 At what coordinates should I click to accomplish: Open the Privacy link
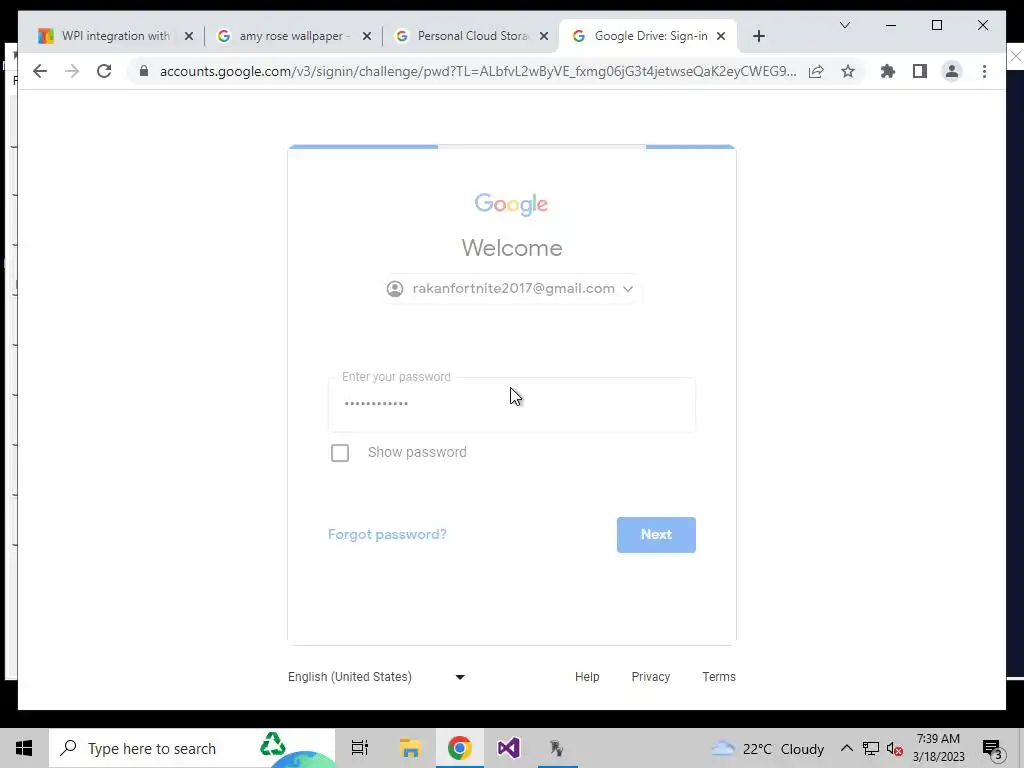tap(650, 677)
